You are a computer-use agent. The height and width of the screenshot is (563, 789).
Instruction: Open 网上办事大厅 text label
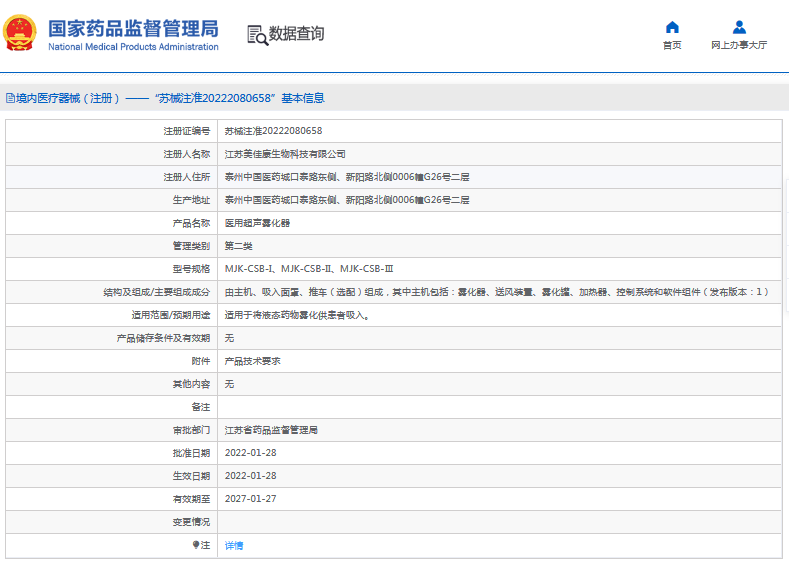739,46
